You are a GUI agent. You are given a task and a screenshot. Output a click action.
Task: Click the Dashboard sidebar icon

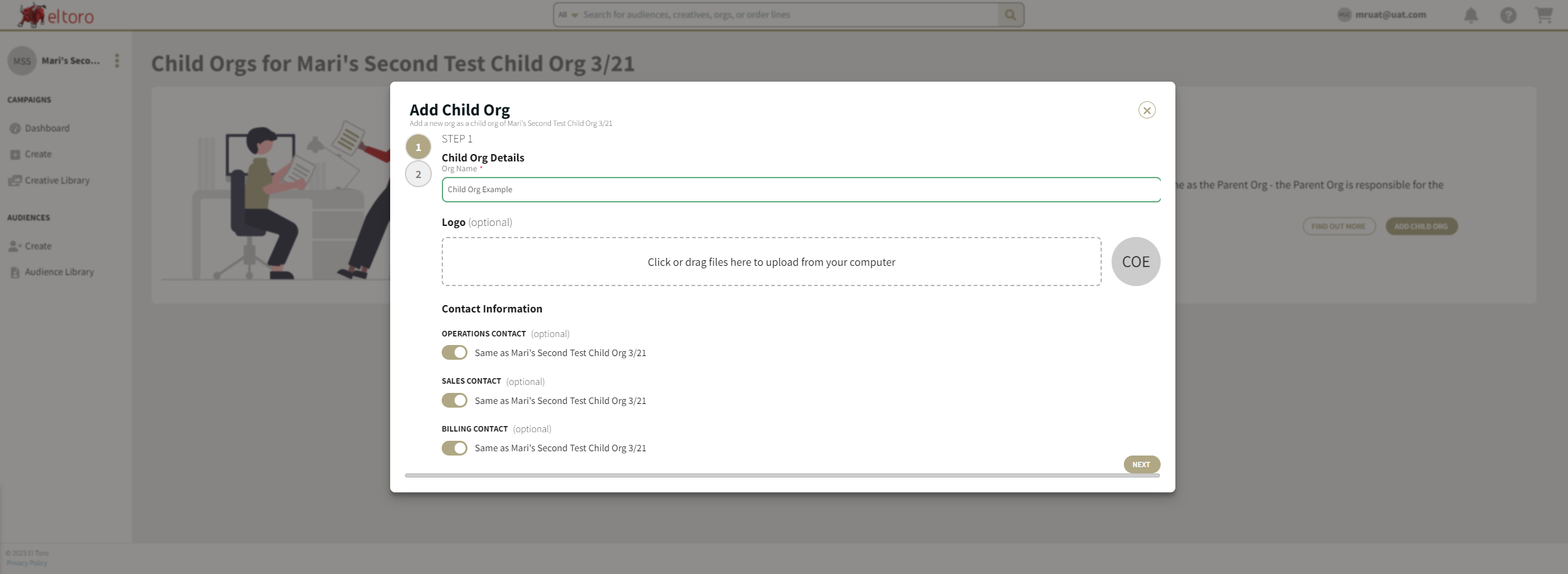click(x=15, y=128)
